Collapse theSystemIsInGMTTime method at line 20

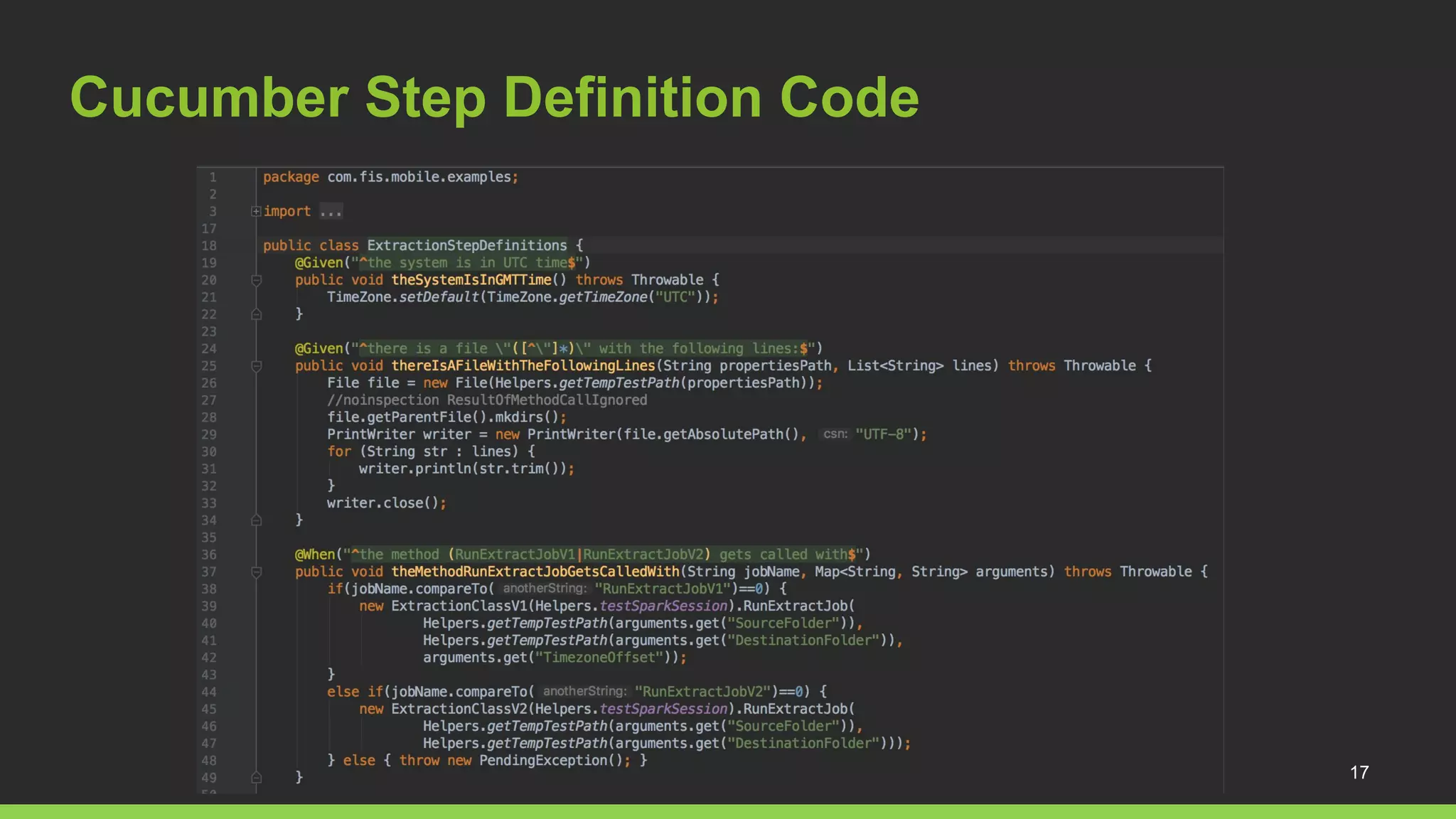(x=257, y=280)
